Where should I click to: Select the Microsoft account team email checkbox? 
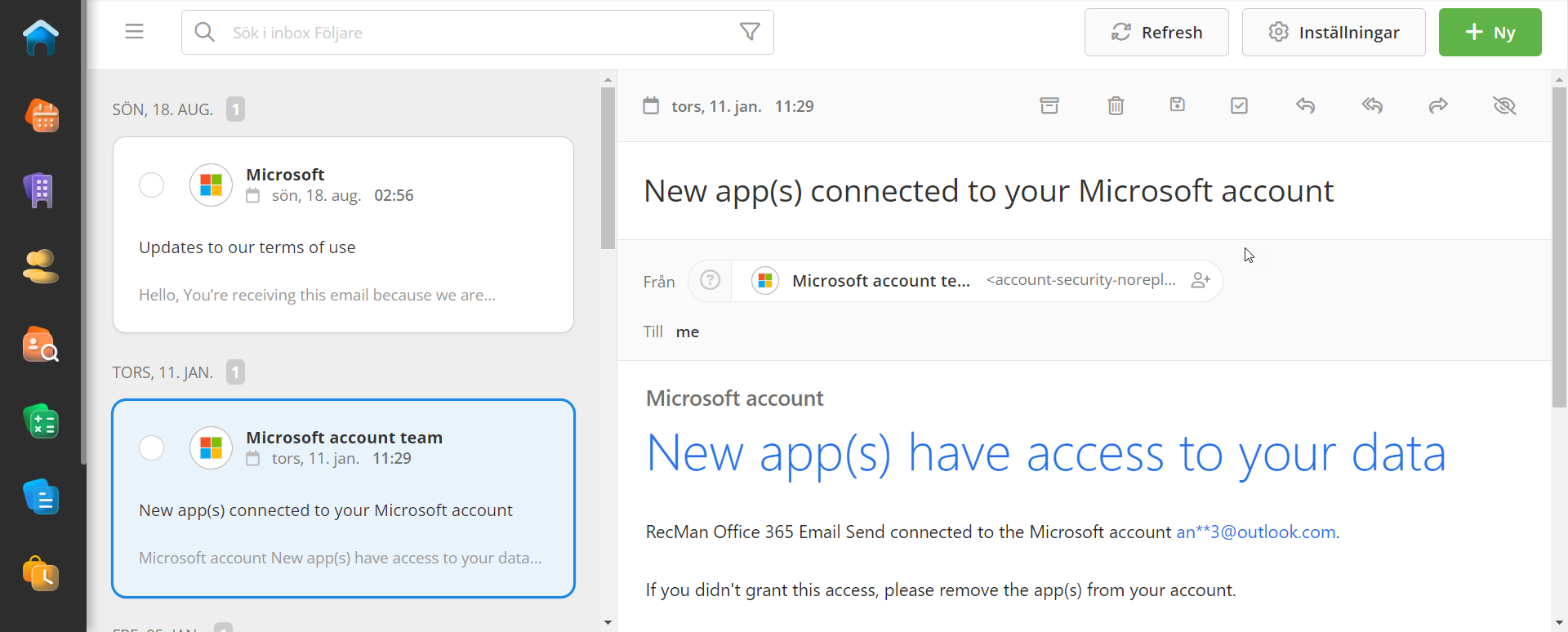tap(151, 448)
